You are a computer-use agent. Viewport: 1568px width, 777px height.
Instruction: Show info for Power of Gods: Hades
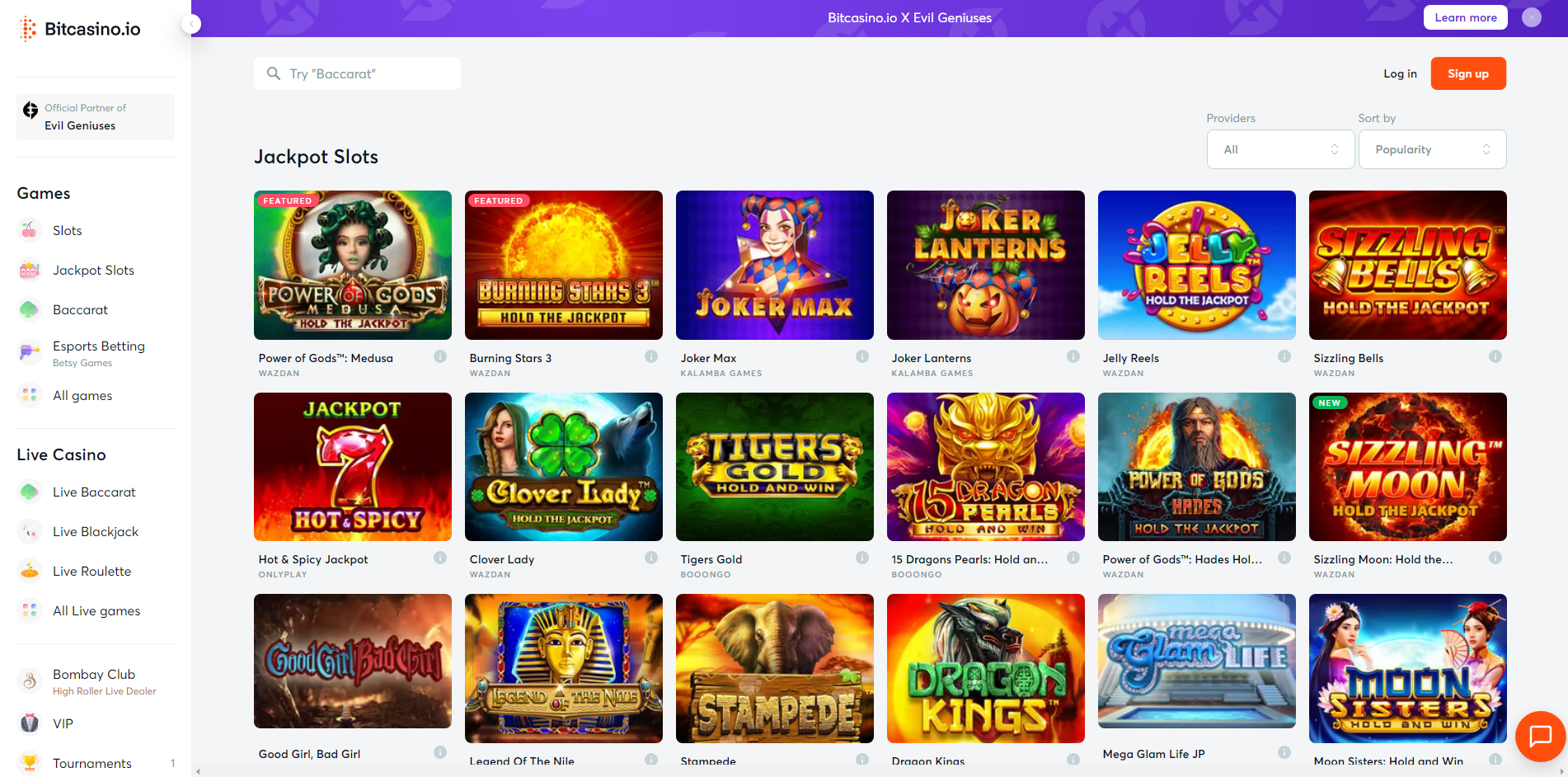(x=1284, y=558)
